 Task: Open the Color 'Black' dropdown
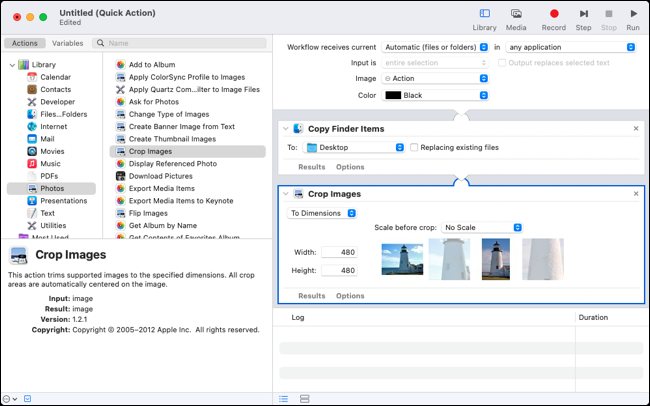pos(435,95)
